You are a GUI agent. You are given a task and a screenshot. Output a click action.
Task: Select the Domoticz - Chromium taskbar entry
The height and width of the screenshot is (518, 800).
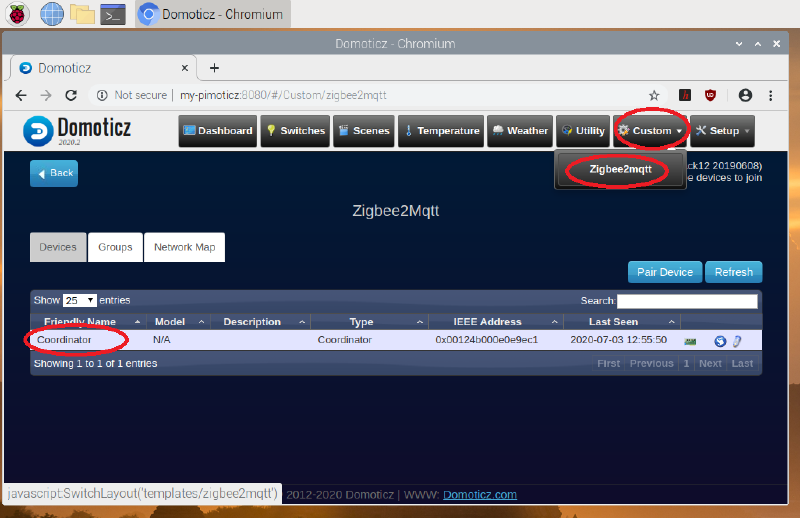point(213,14)
